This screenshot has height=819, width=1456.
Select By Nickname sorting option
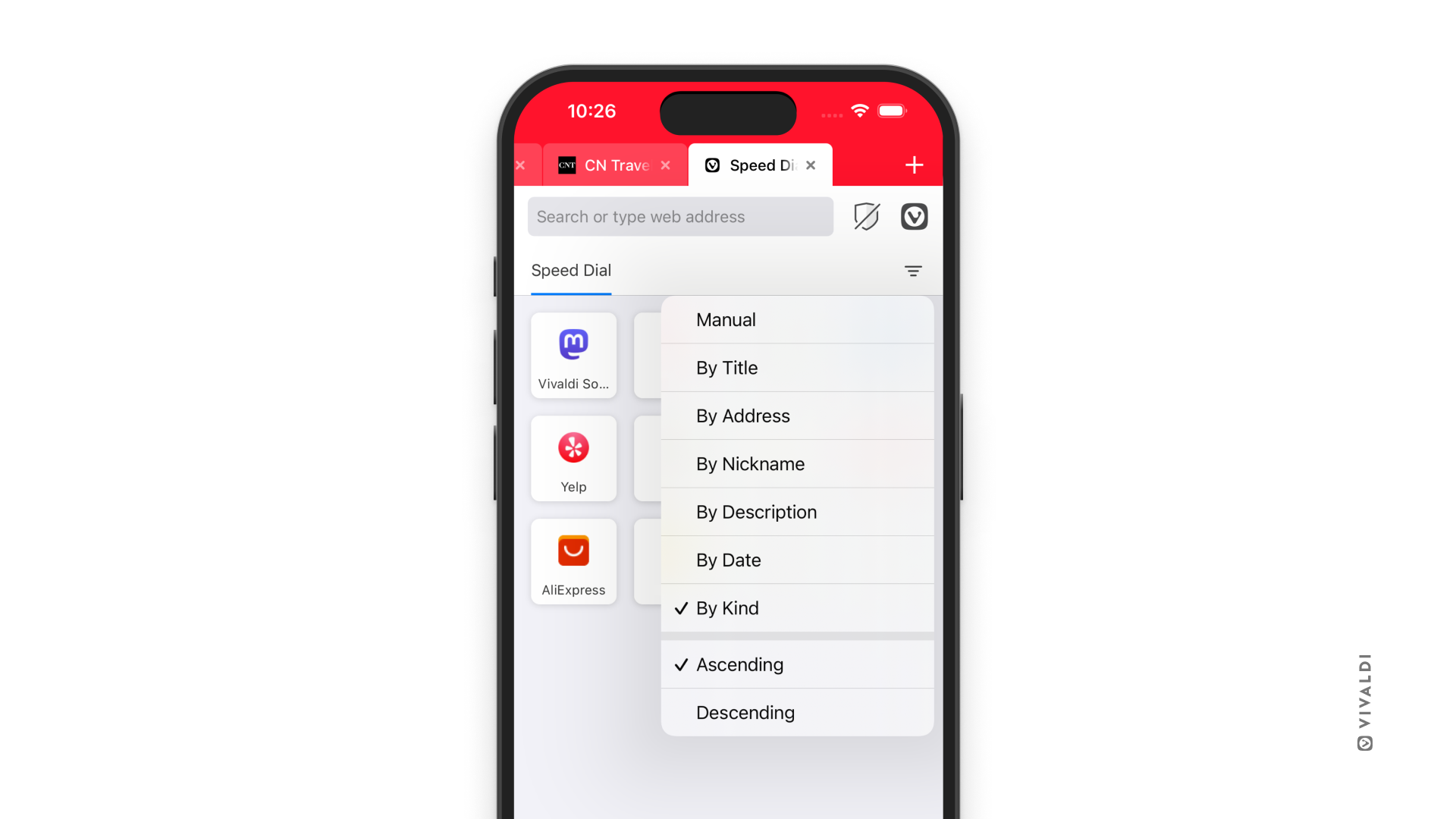click(x=751, y=464)
